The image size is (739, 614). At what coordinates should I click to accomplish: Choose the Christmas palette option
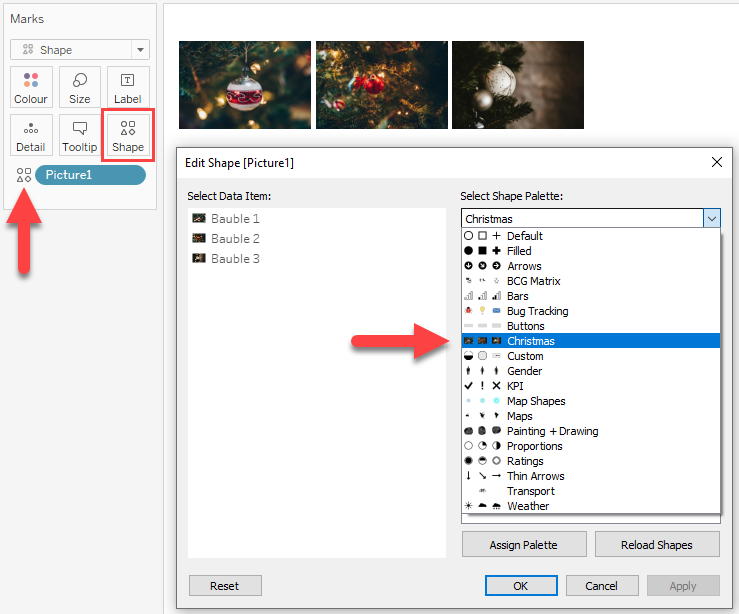click(530, 341)
